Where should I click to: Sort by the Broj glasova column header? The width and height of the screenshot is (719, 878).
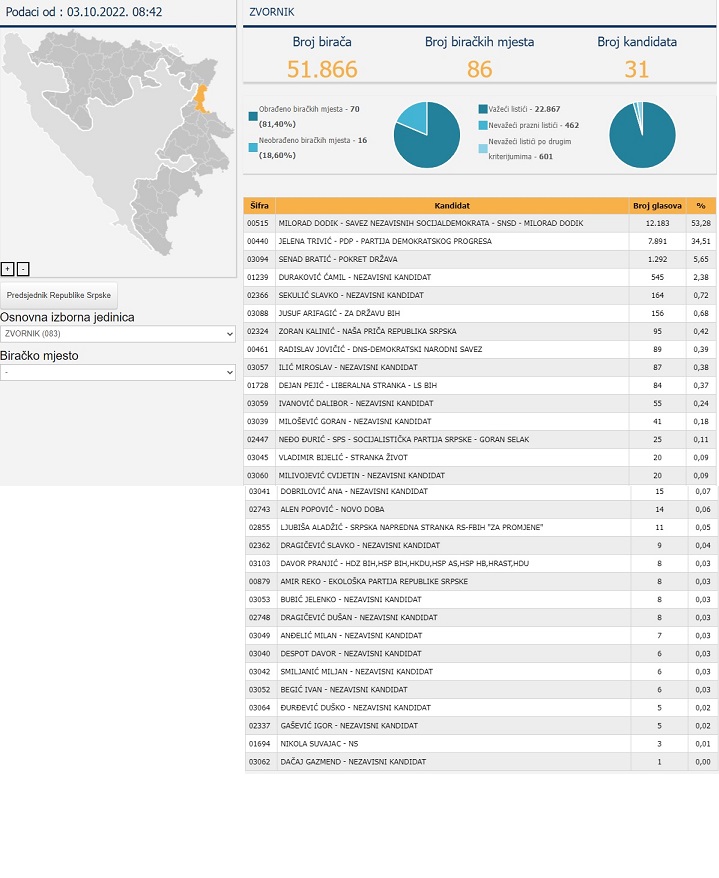coord(657,205)
